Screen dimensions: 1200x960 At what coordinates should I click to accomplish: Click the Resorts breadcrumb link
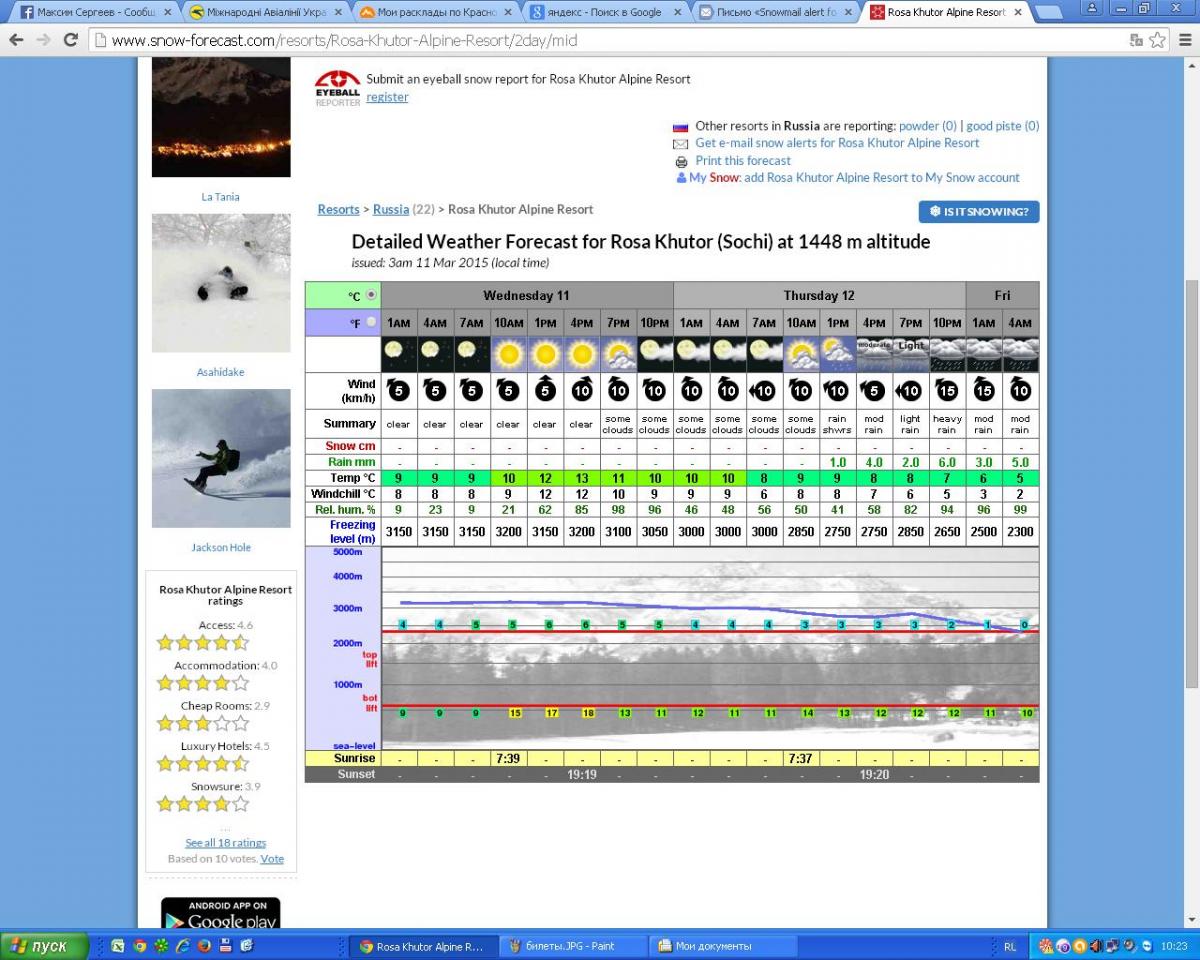pyautogui.click(x=338, y=209)
